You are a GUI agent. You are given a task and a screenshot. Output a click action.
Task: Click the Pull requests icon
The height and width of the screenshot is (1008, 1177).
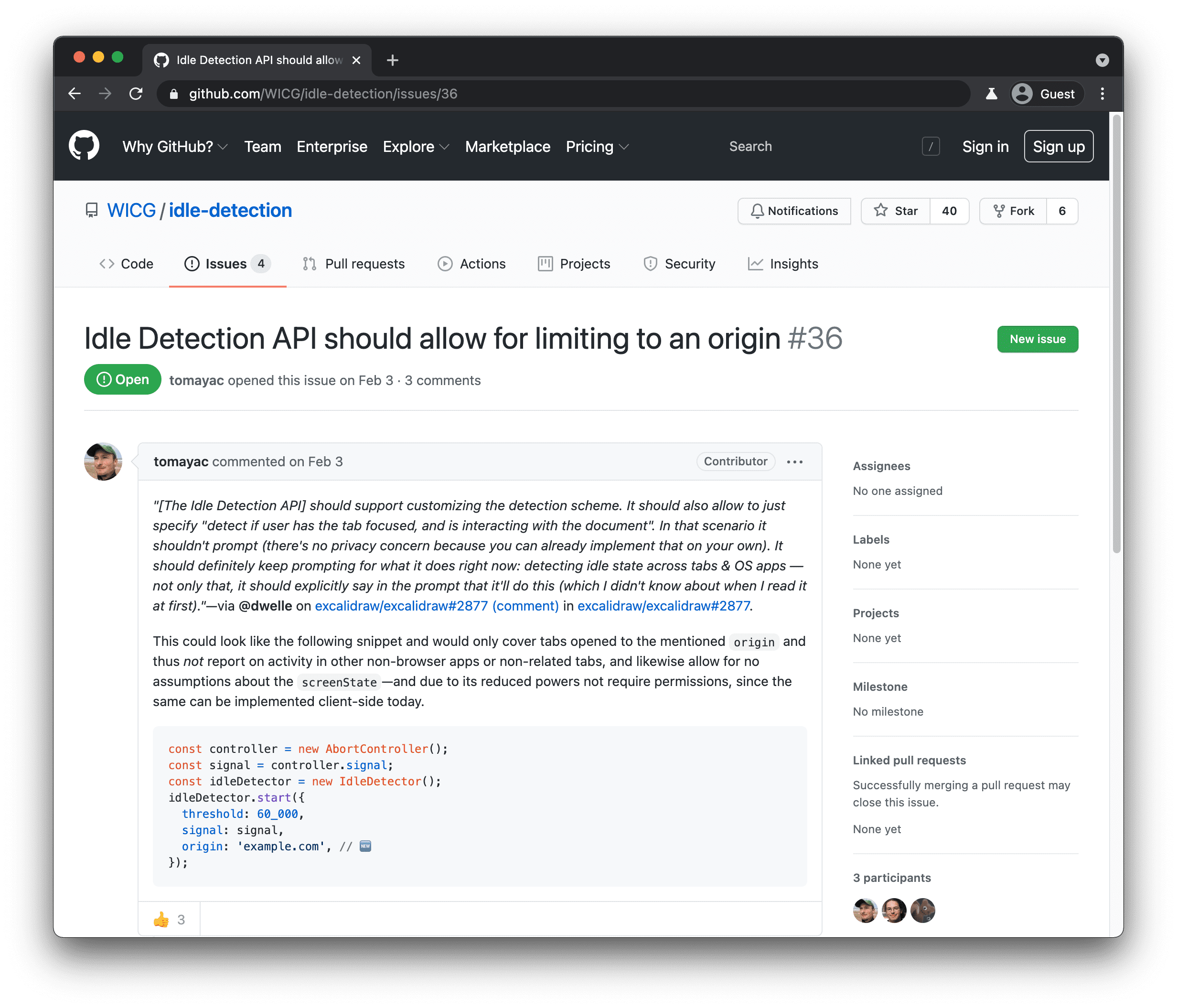310,263
